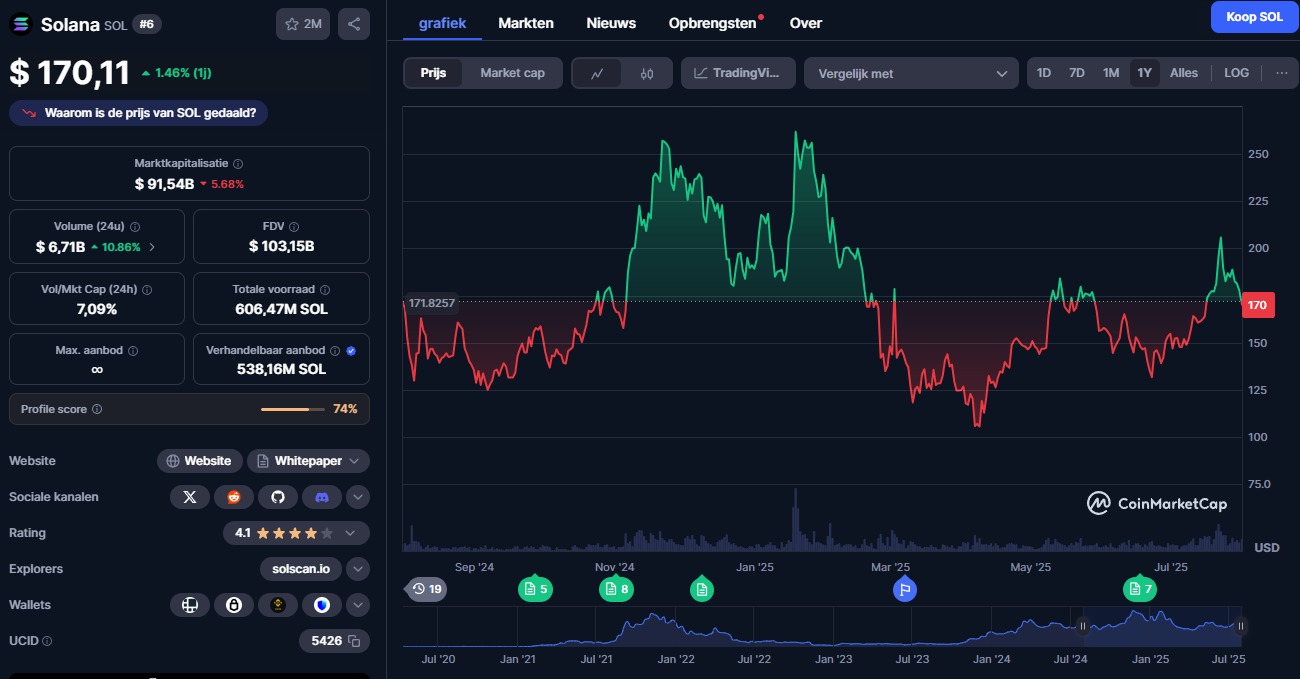Switch to candlestick chart type
This screenshot has width=1300, height=679.
coord(647,73)
